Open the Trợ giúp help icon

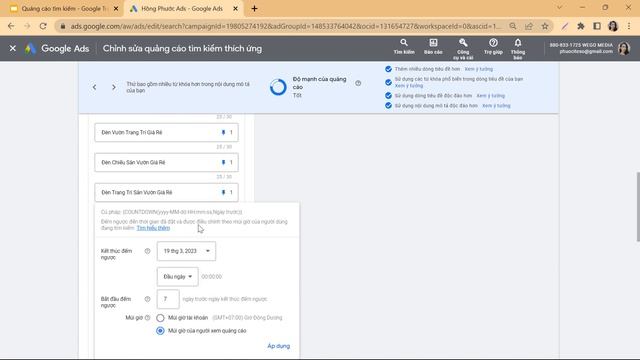493,47
